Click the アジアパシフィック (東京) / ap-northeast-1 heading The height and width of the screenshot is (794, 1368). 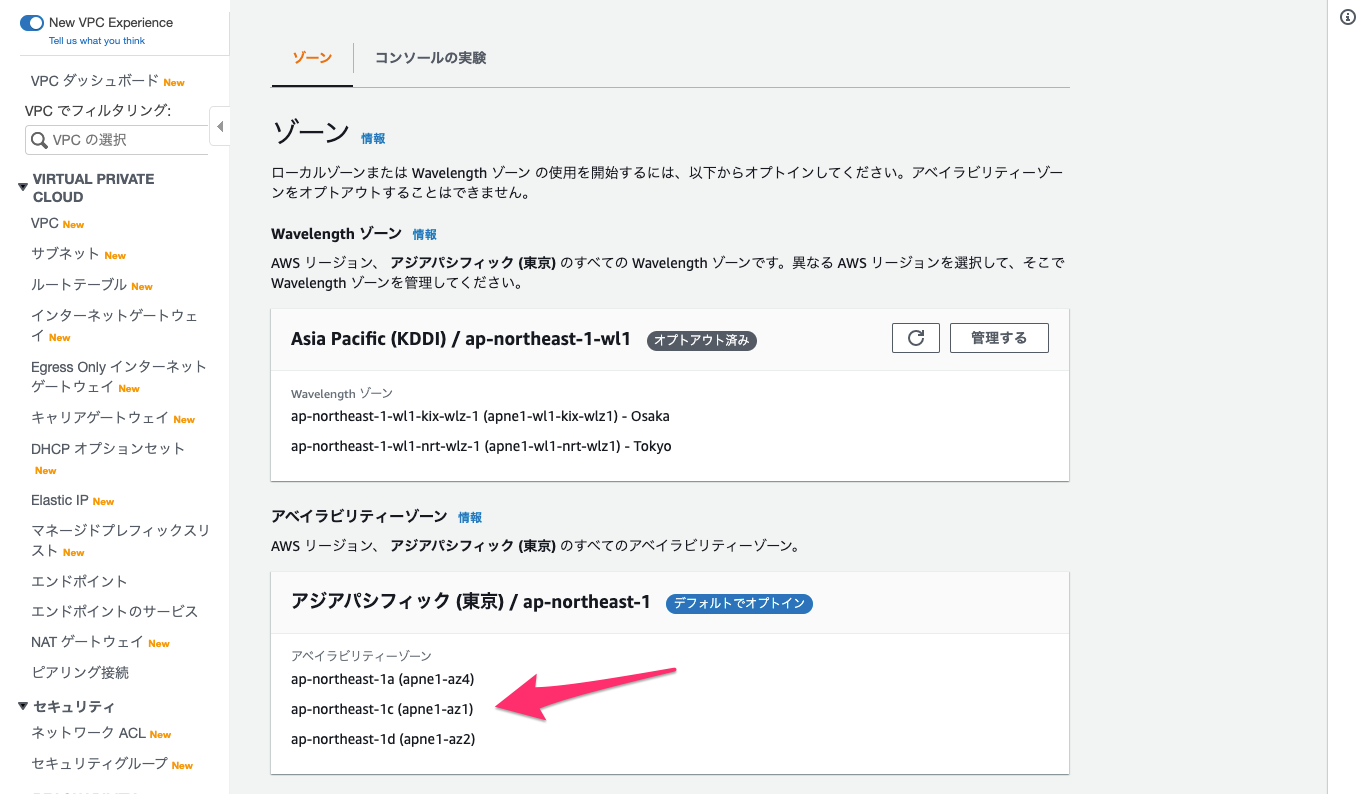[471, 602]
